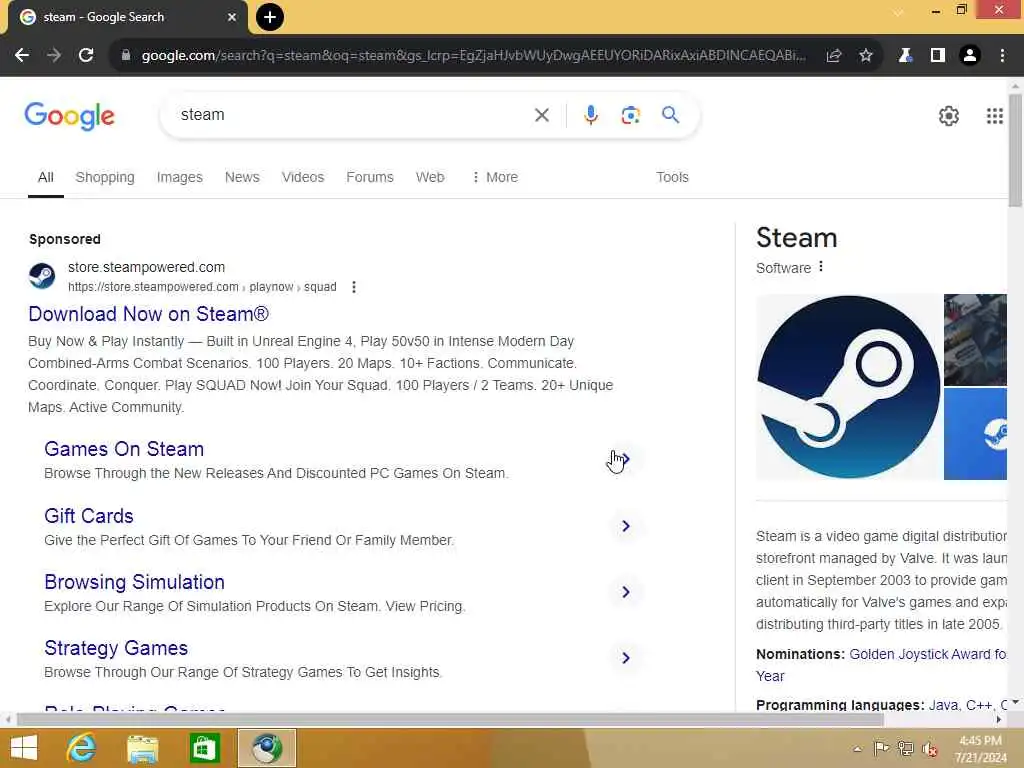Click into the steam search field

click(x=353, y=115)
